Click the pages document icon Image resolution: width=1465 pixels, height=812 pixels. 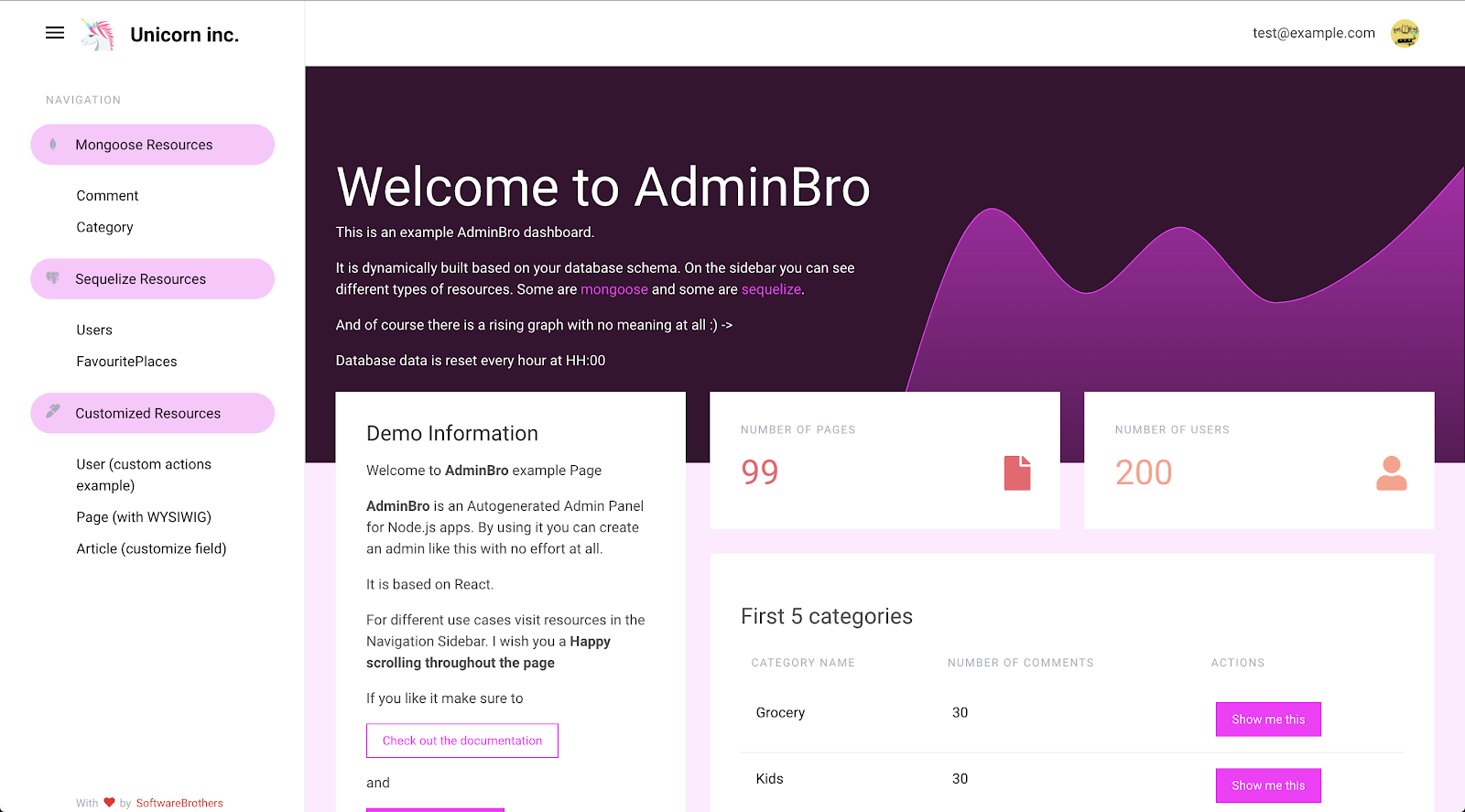1017,472
